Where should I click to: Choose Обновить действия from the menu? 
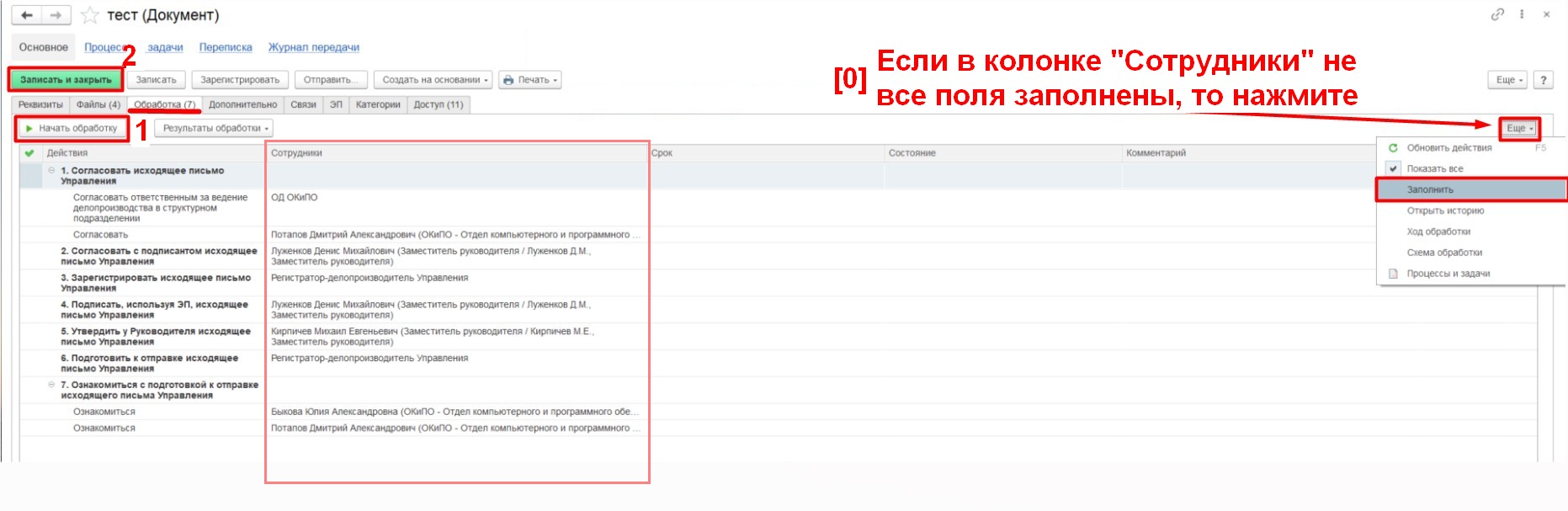click(1448, 148)
